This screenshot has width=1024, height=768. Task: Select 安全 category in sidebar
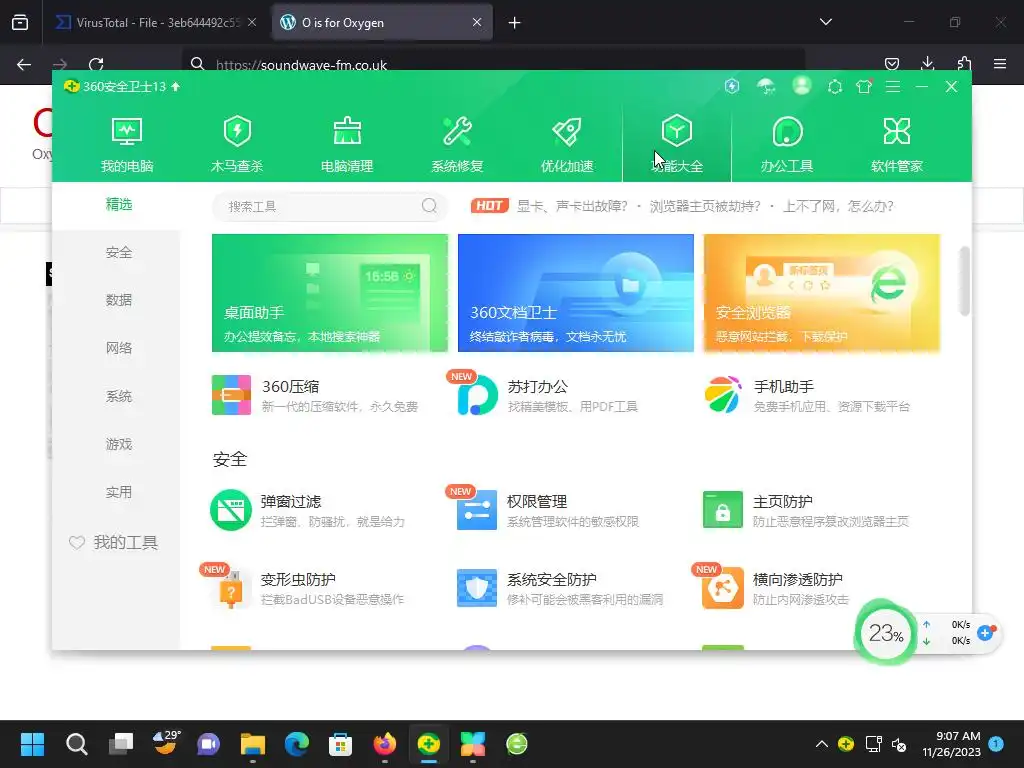click(119, 252)
